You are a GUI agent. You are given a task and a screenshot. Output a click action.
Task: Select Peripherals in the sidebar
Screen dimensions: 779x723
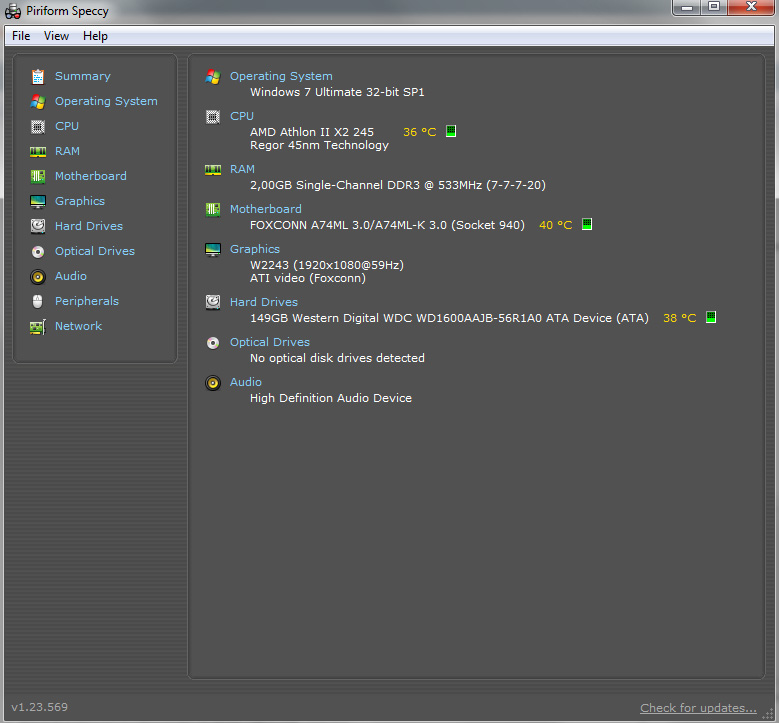click(86, 301)
